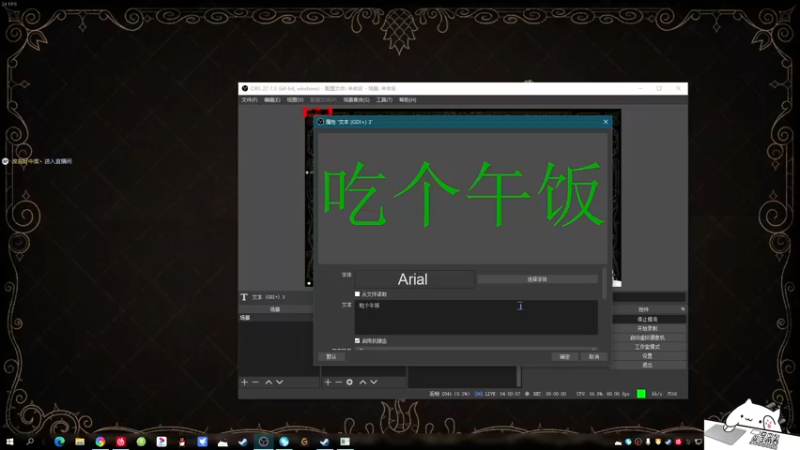800x450 pixels.
Task: Open the Scene Collection menu
Action: 356,100
